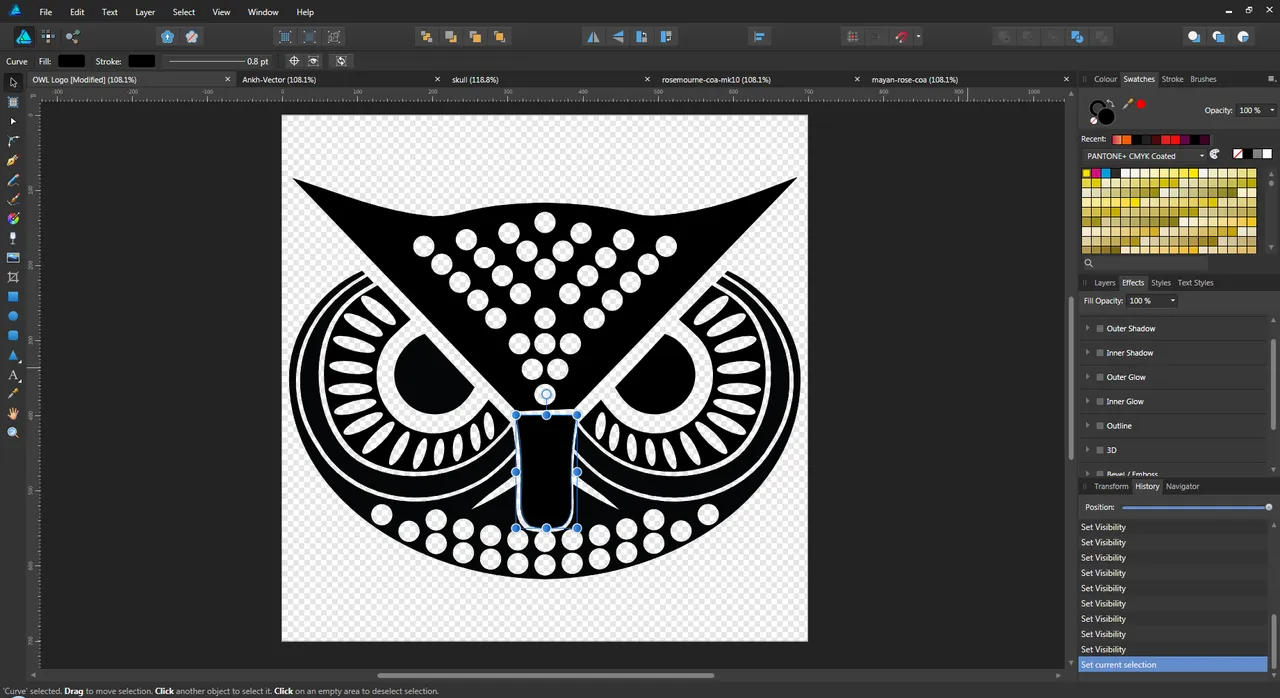Open the Fill colour well in context bar

click(x=71, y=61)
